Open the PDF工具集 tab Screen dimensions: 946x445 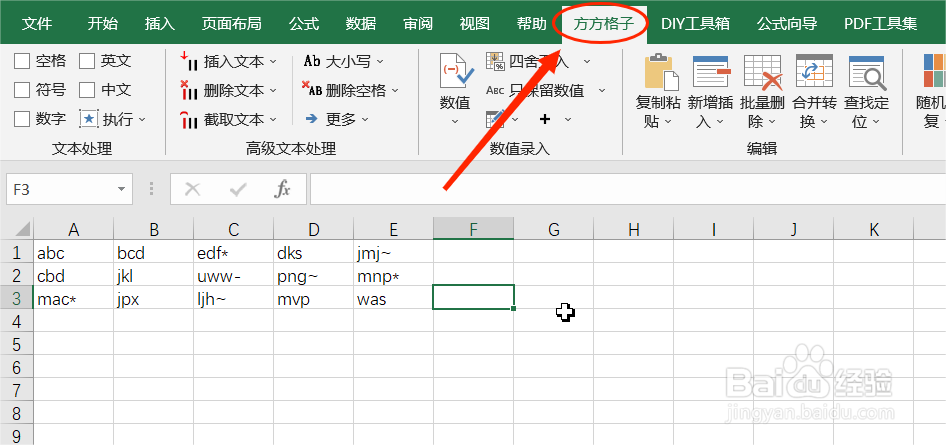click(x=881, y=24)
